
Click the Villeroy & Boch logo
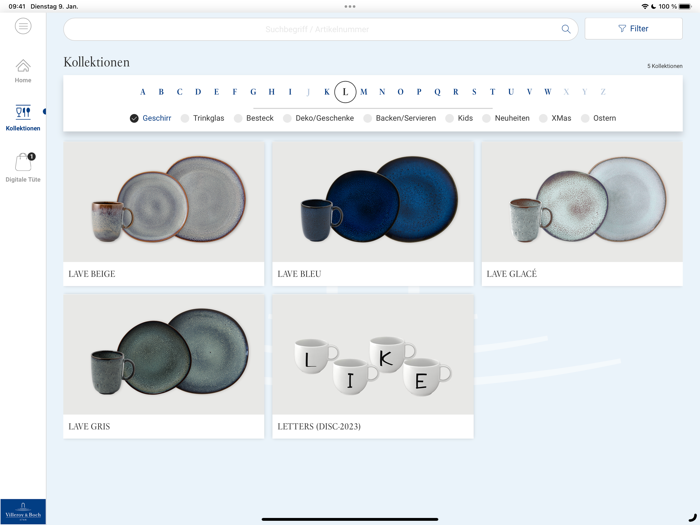click(x=23, y=512)
